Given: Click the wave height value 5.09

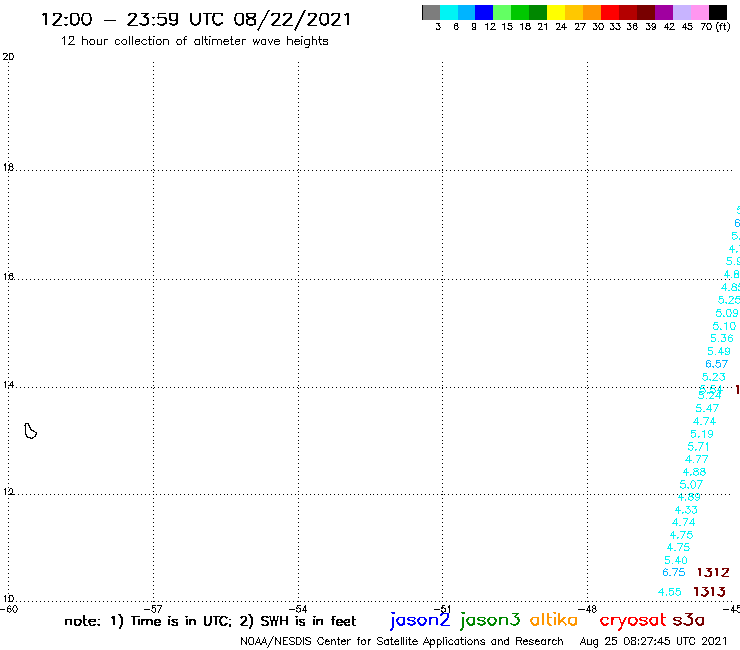Looking at the screenshot, I should [x=726, y=313].
